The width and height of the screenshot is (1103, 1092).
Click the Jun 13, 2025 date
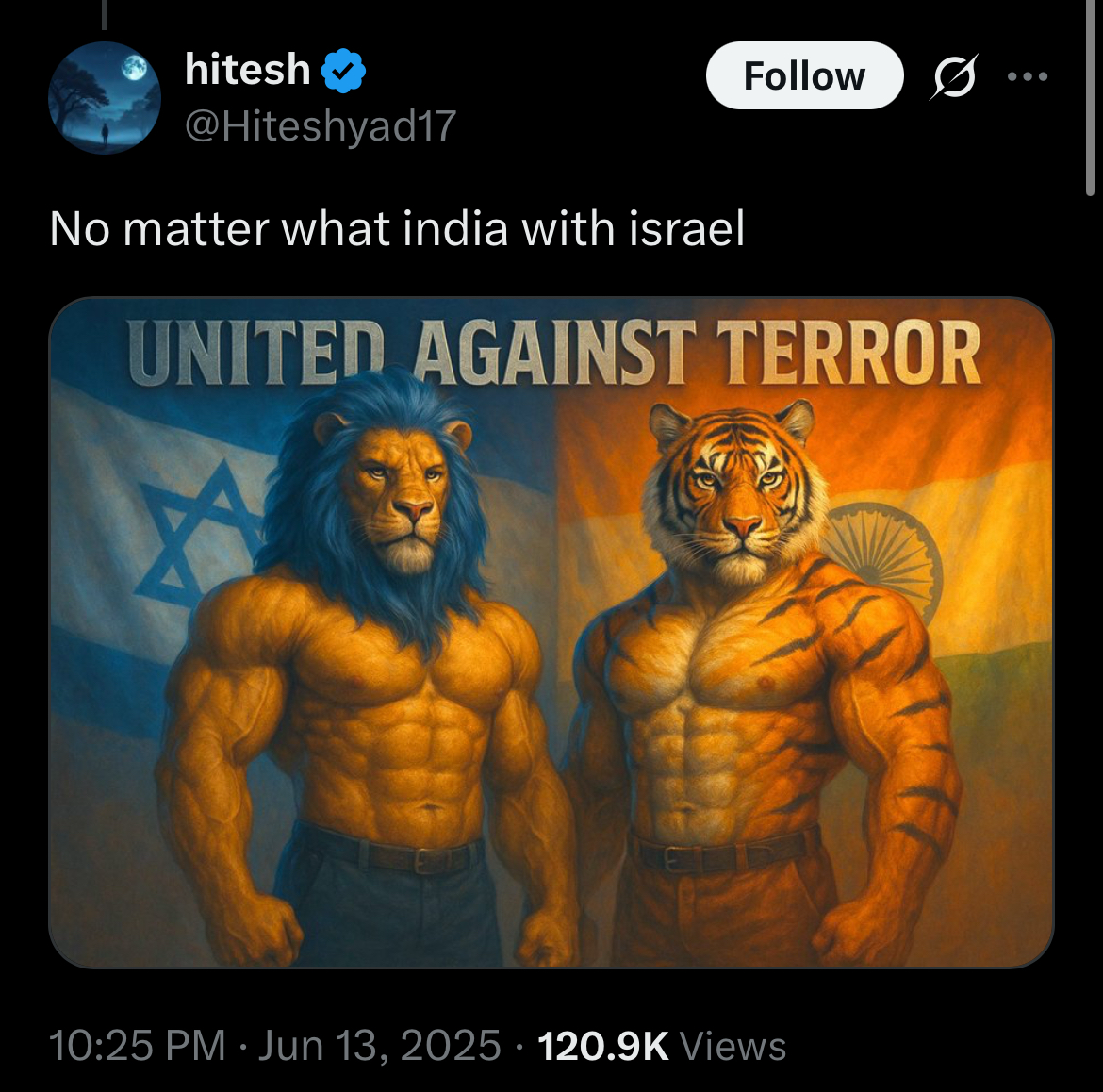(x=380, y=1046)
